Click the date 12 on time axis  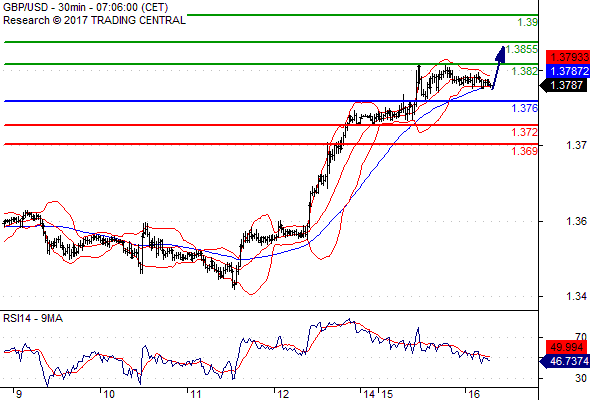pyautogui.click(x=283, y=394)
